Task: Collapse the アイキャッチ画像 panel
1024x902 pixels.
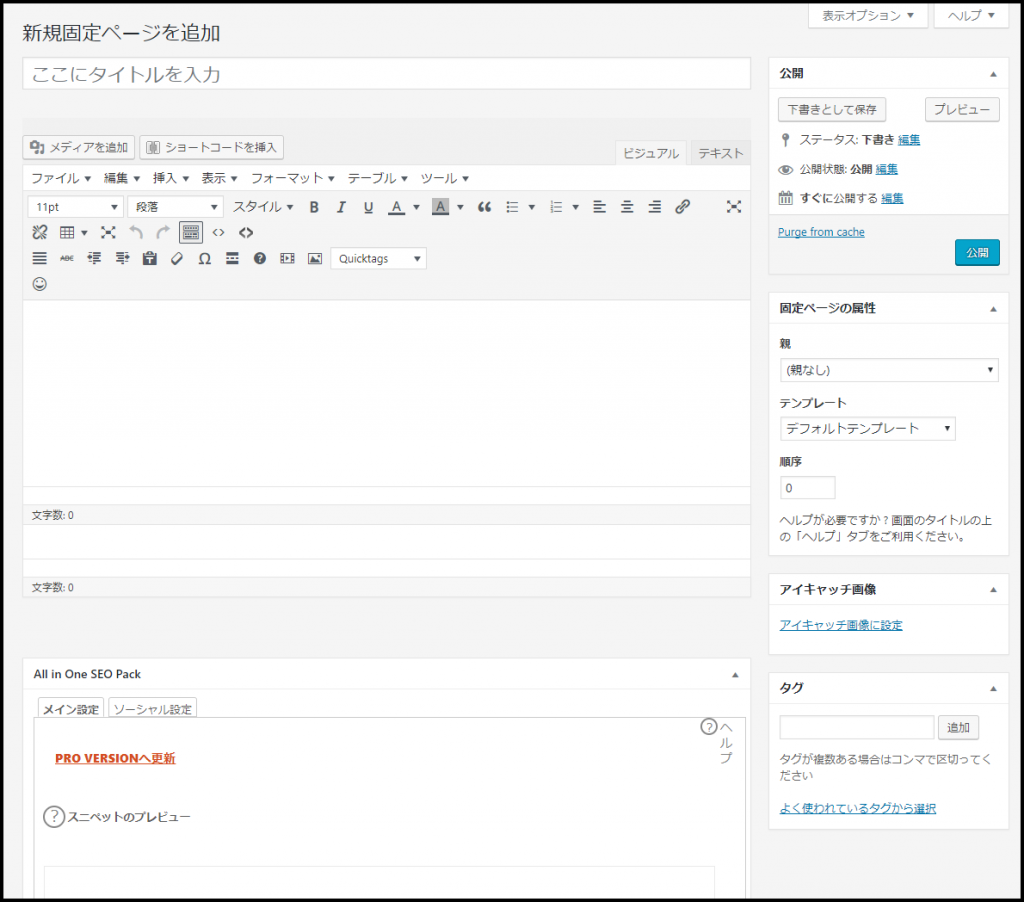Action: point(993,590)
